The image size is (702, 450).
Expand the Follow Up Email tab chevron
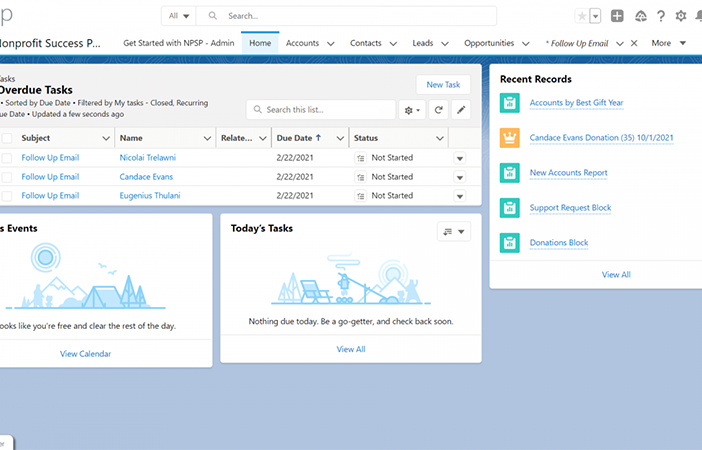(620, 43)
